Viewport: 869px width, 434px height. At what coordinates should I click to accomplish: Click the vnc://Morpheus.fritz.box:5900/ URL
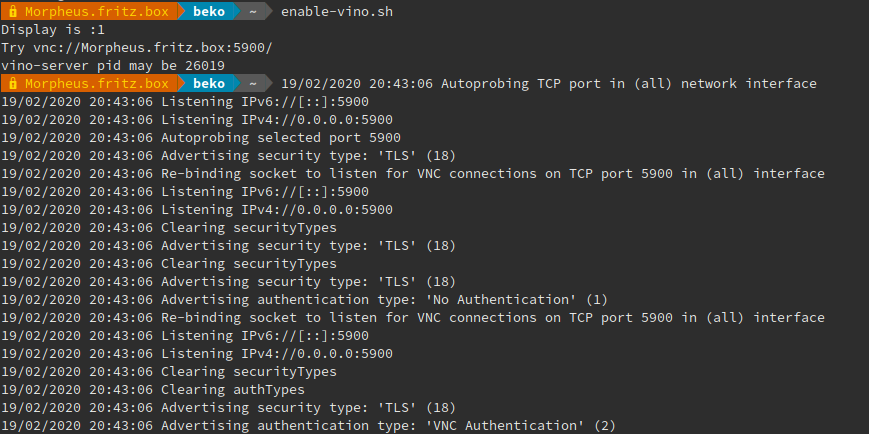pos(152,48)
